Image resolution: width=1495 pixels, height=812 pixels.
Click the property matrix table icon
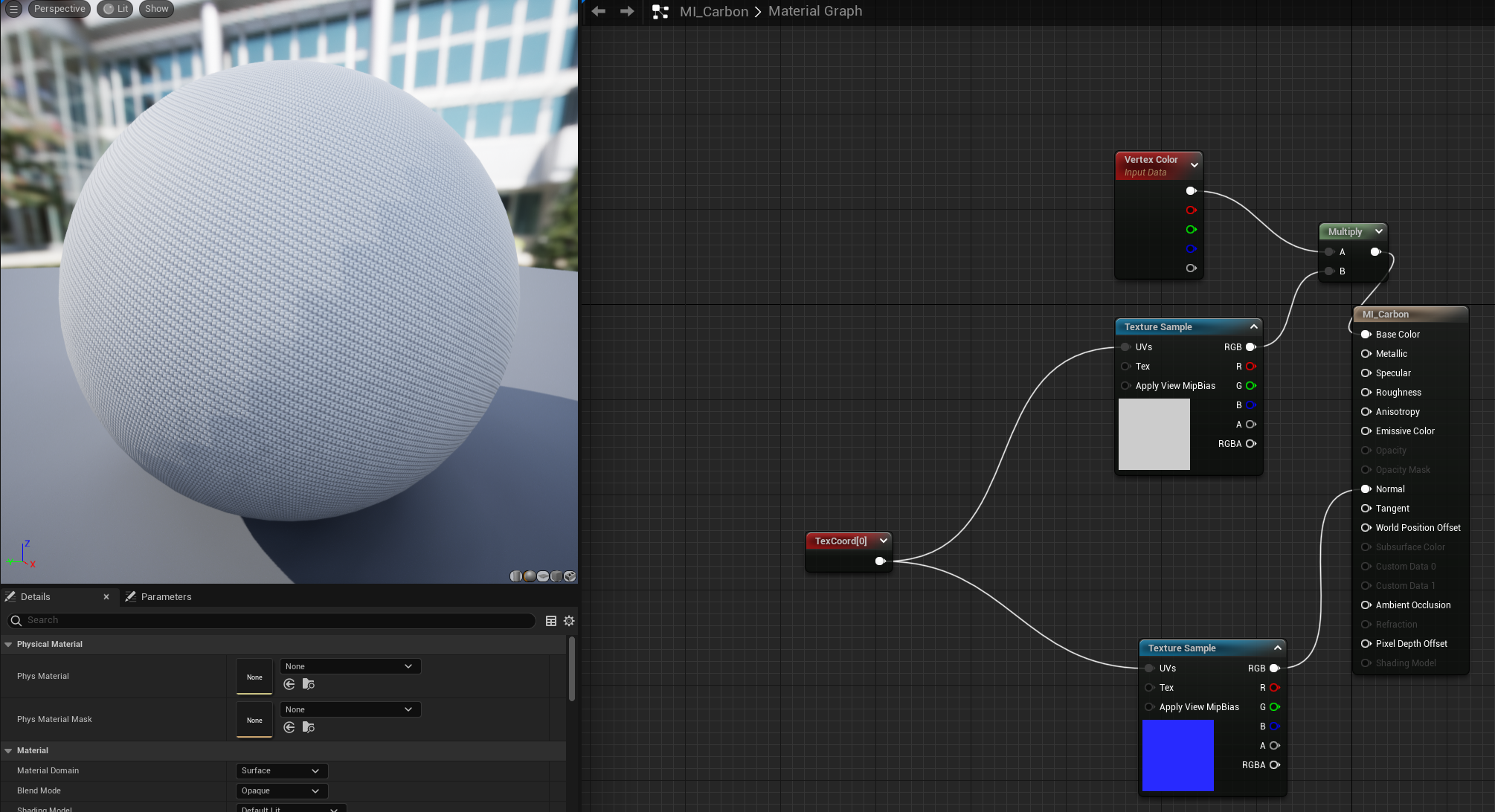[551, 621]
